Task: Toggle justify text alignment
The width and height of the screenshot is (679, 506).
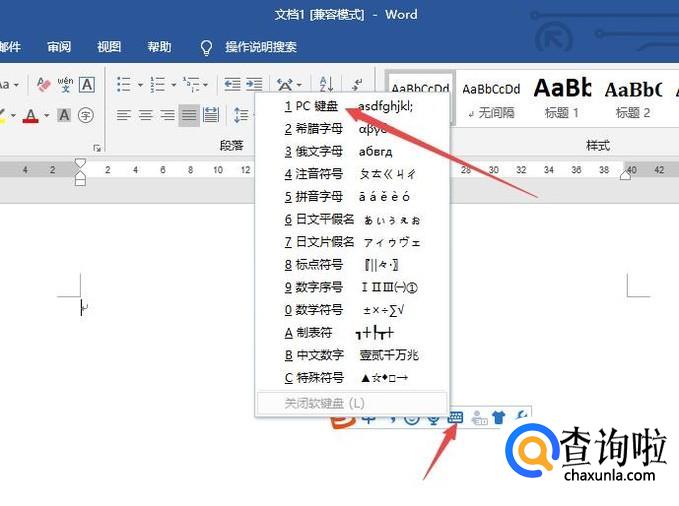Action: [188, 115]
